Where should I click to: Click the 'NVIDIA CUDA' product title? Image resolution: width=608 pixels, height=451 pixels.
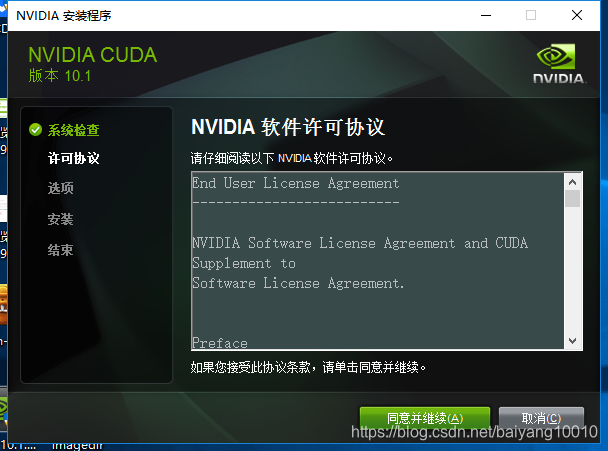93,55
